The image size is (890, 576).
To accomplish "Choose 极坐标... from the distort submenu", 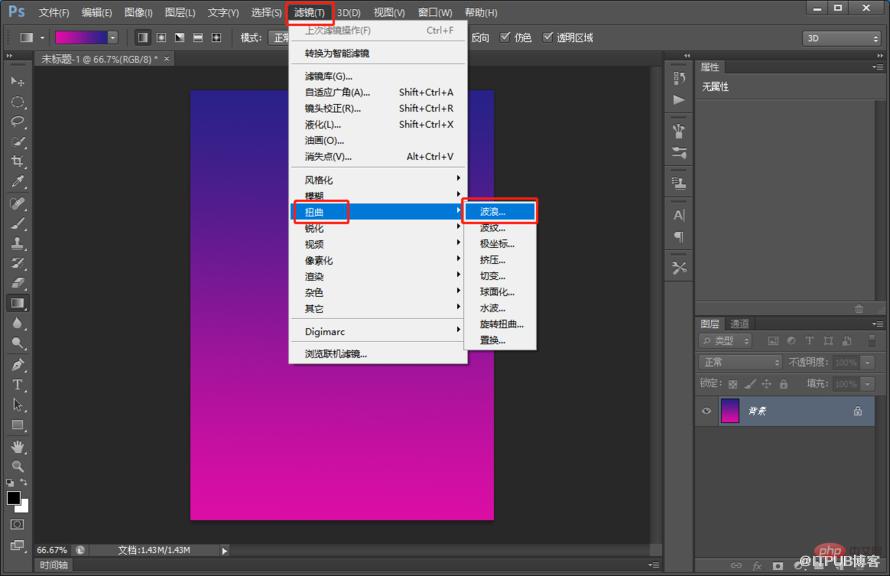I will pos(499,244).
